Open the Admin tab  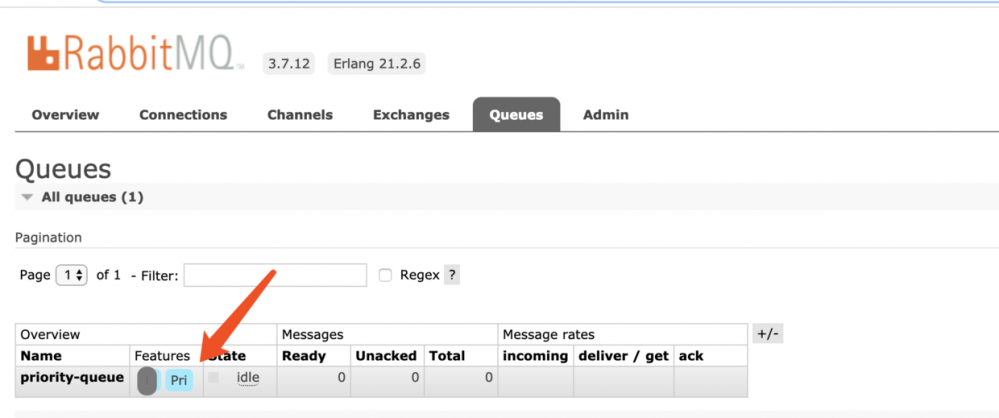coord(606,115)
